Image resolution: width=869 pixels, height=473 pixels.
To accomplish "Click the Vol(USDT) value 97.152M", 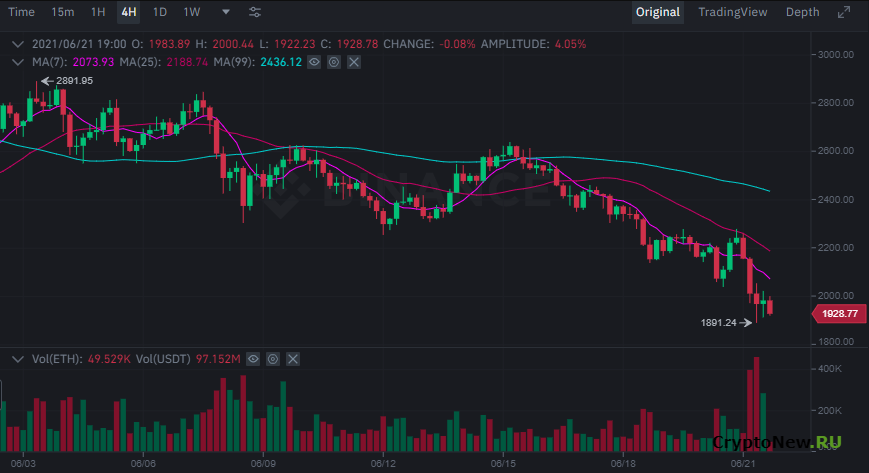I will point(218,359).
